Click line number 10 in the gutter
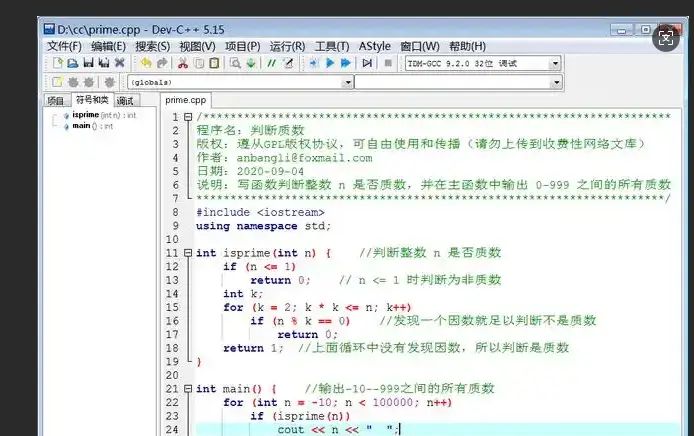The width and height of the screenshot is (694, 436). pos(172,239)
